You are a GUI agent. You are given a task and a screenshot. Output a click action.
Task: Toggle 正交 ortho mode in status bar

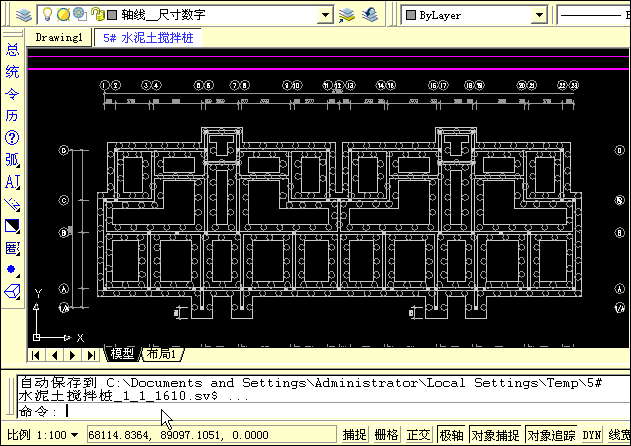[x=419, y=435]
